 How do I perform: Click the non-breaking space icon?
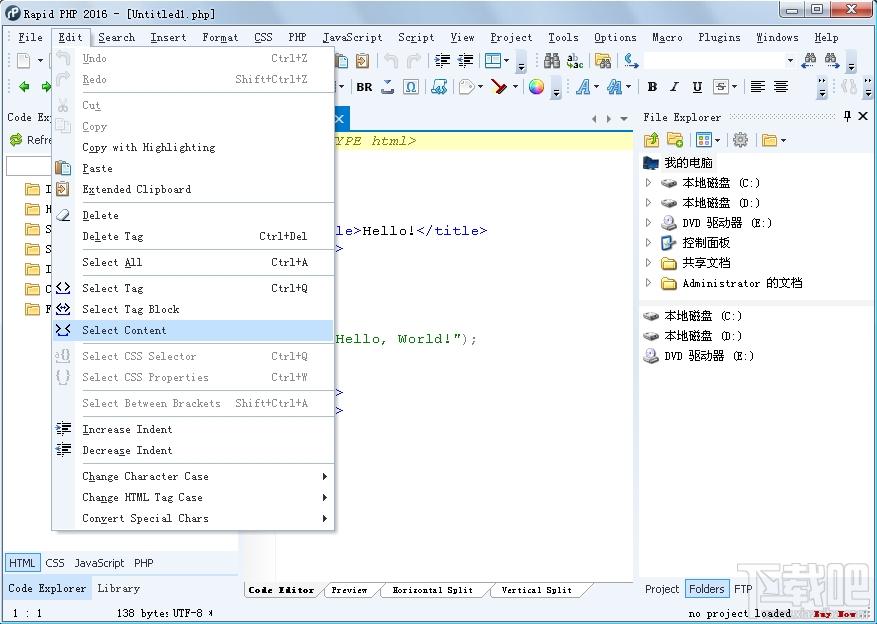(x=388, y=87)
